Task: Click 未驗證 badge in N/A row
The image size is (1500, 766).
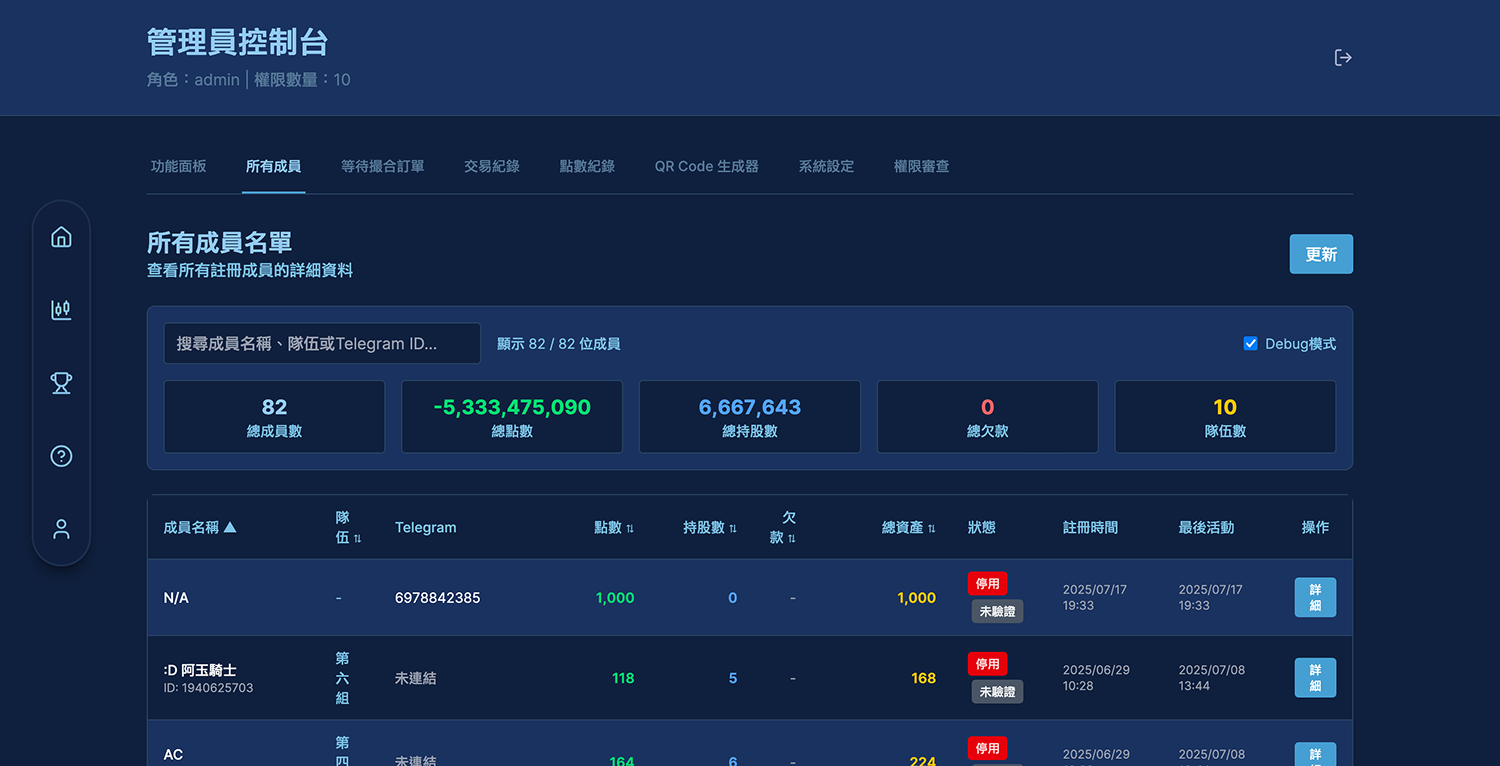Action: (997, 611)
